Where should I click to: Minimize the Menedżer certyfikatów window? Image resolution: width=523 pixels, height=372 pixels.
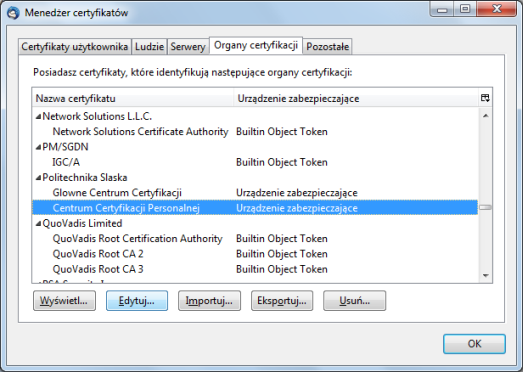[x=442, y=9]
